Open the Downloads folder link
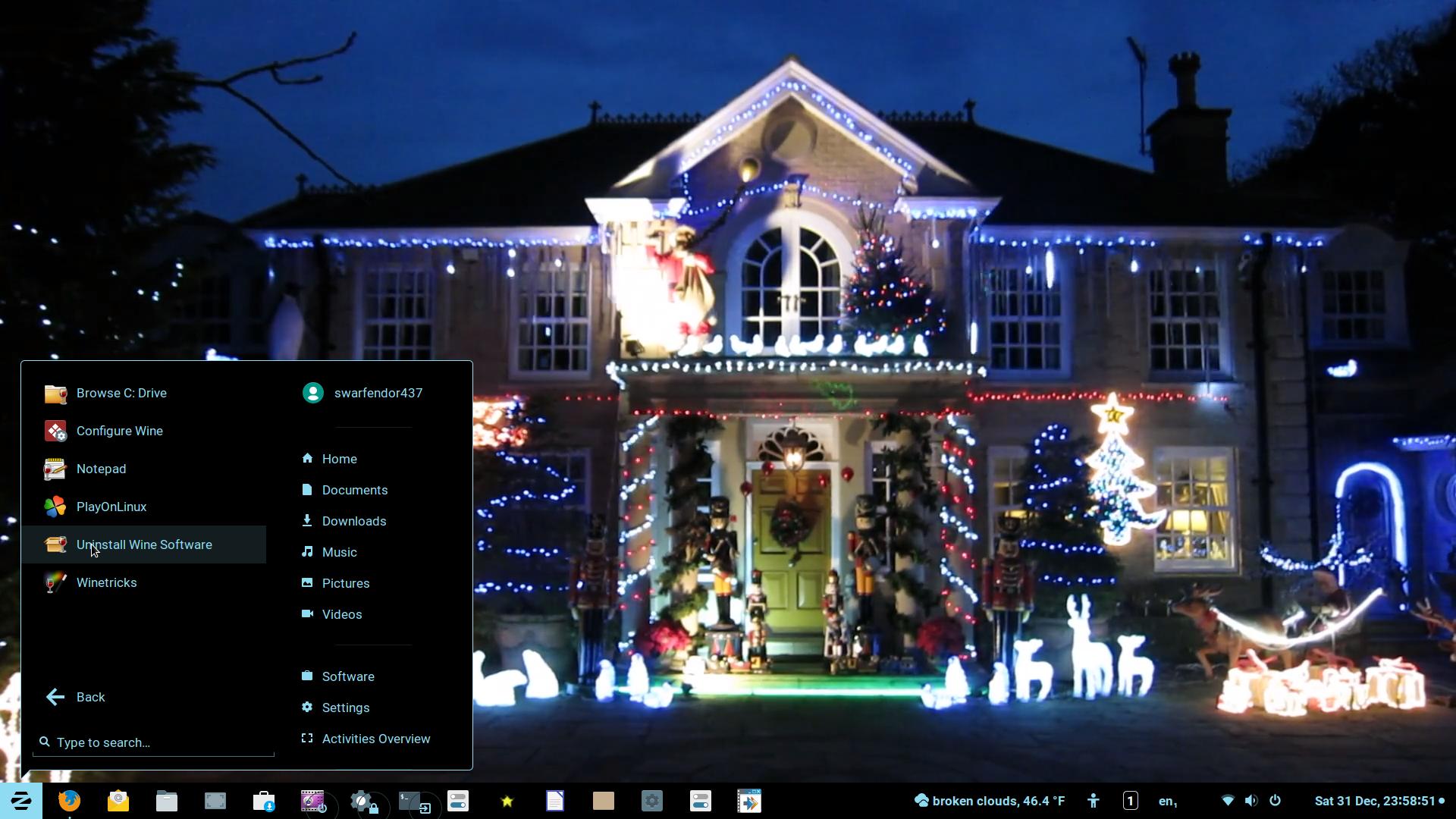The width and height of the screenshot is (1456, 819). 353,521
